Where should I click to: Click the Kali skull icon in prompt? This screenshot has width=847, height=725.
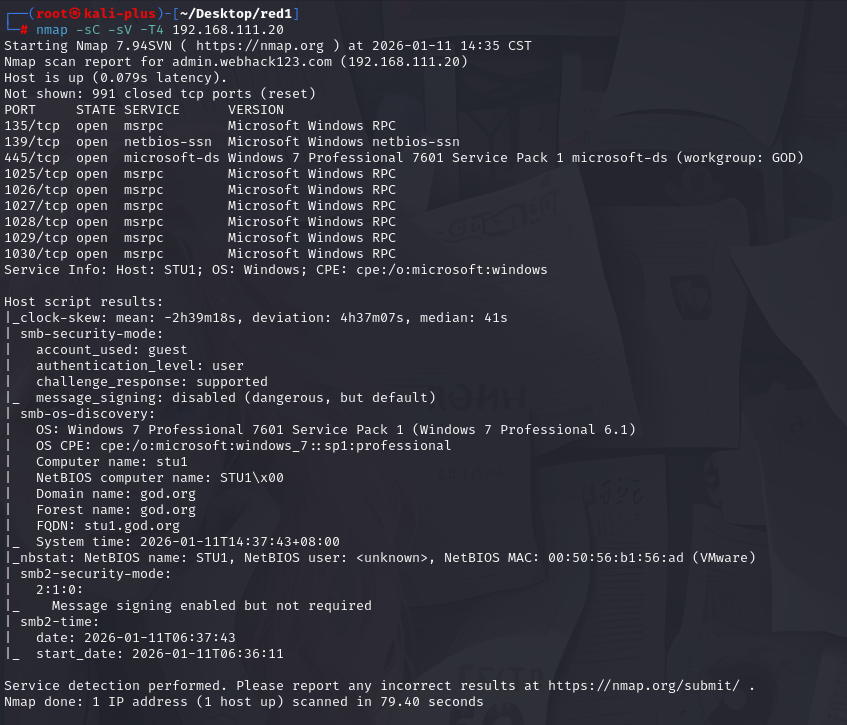tap(75, 14)
